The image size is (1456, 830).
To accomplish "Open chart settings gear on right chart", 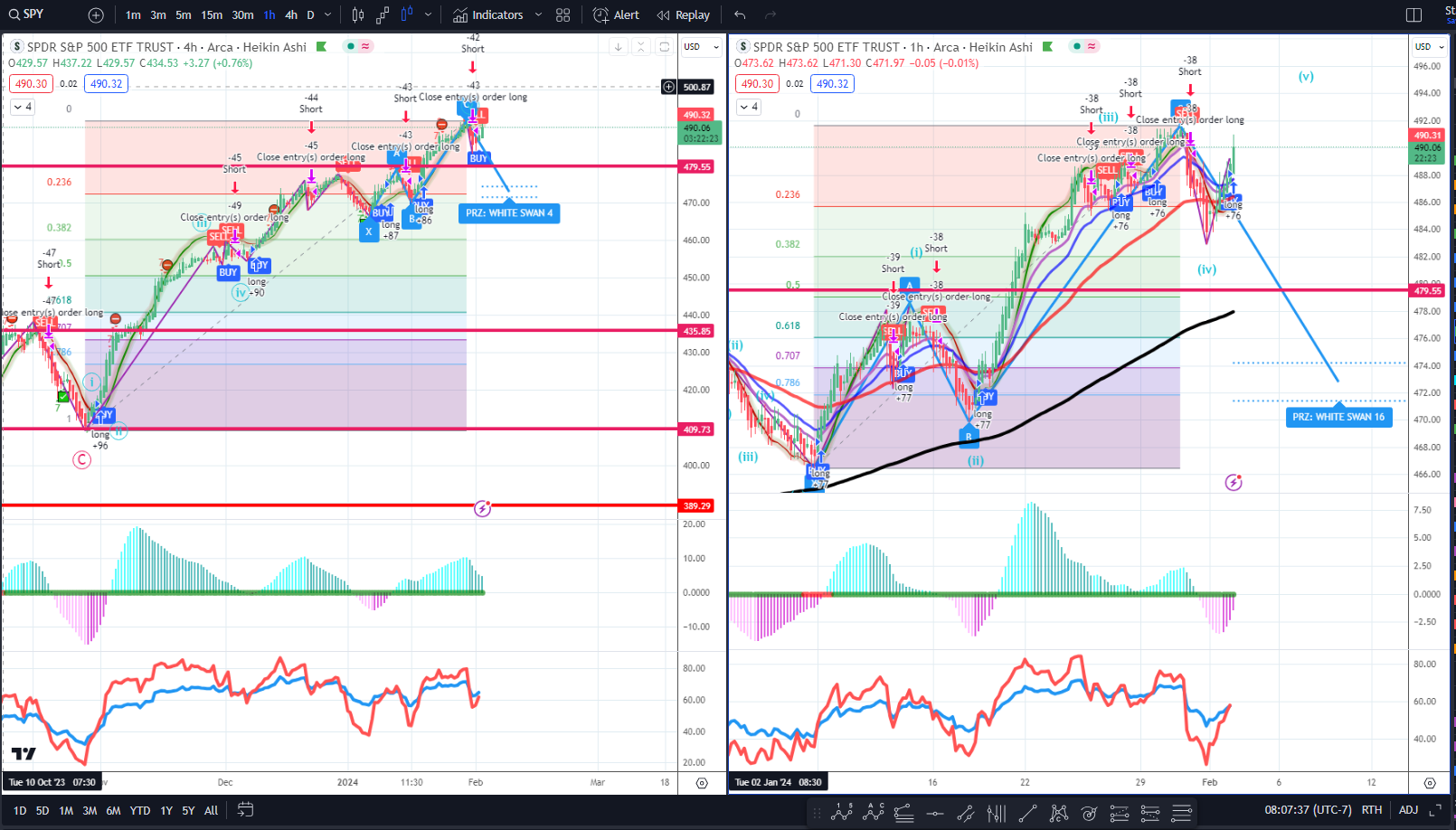I will click(1430, 783).
